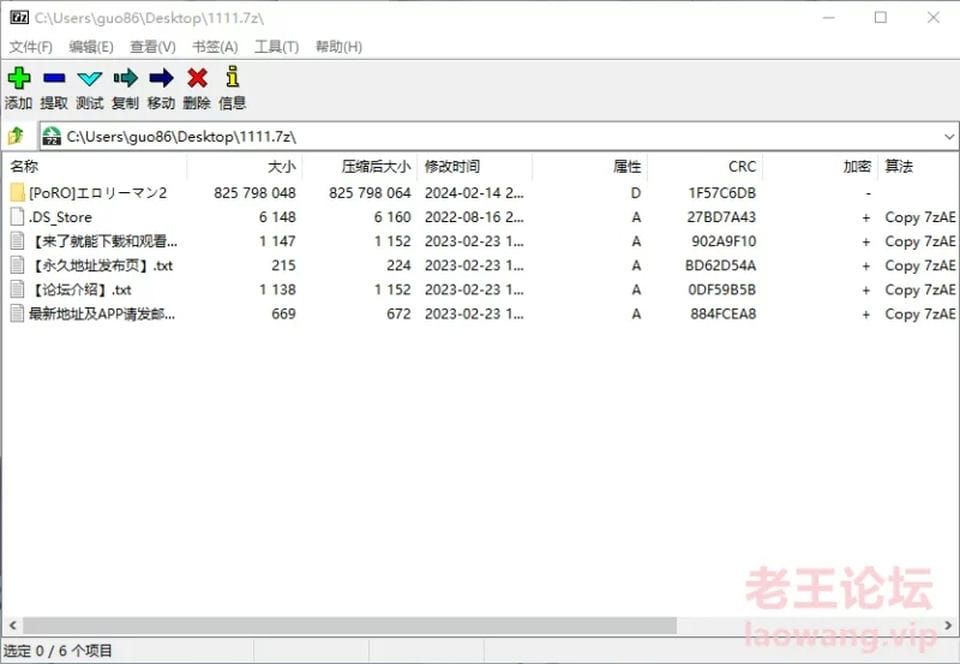Click the CRC value 0DF59B5B
This screenshot has width=960, height=664.
pos(722,289)
